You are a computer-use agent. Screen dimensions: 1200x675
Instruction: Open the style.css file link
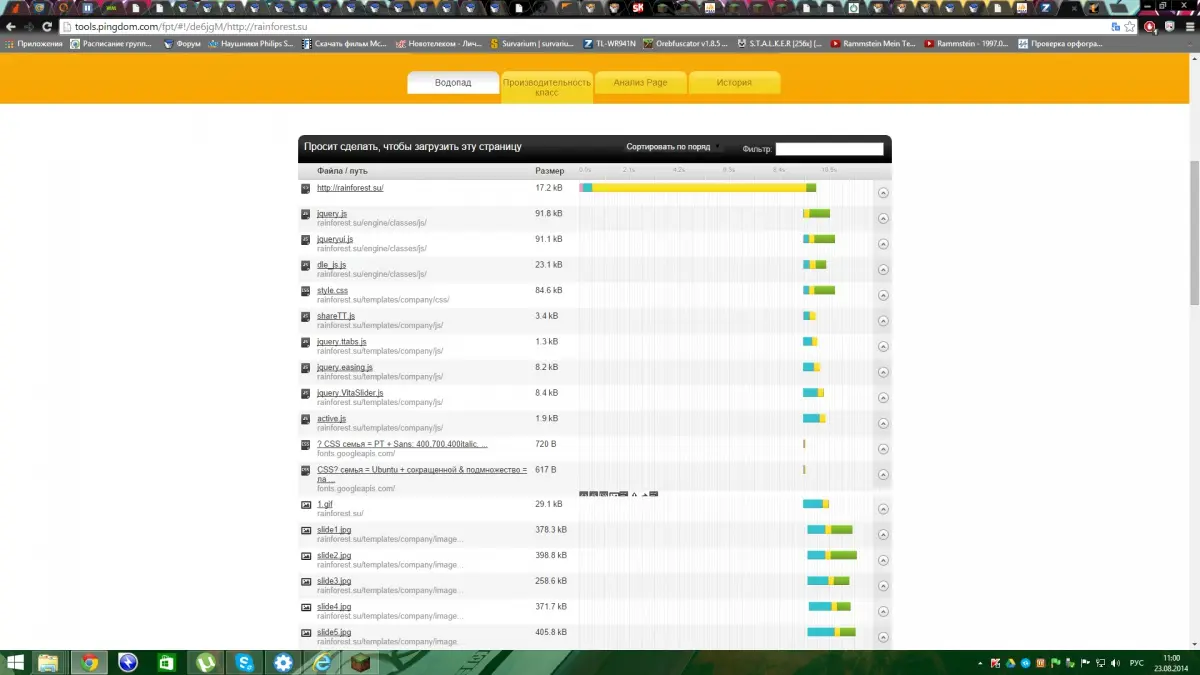click(332, 291)
